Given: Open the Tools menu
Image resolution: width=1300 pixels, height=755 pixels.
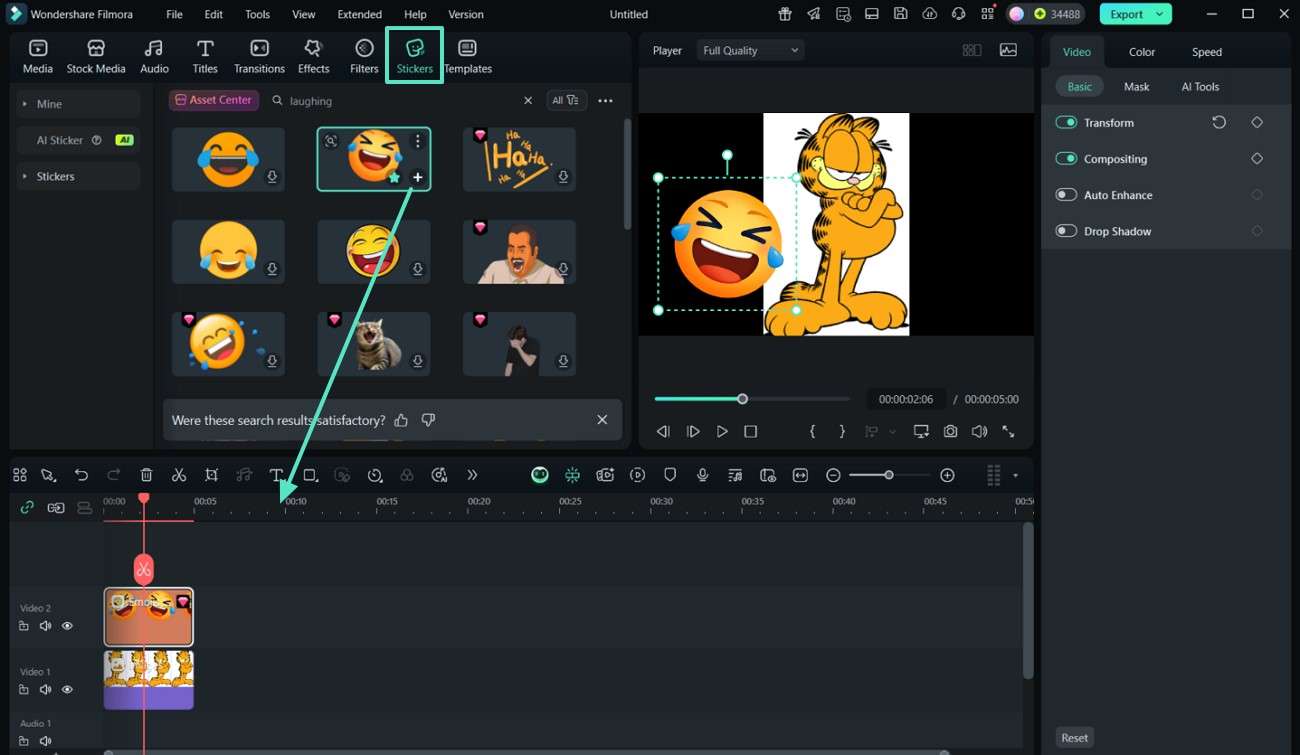Looking at the screenshot, I should (257, 14).
